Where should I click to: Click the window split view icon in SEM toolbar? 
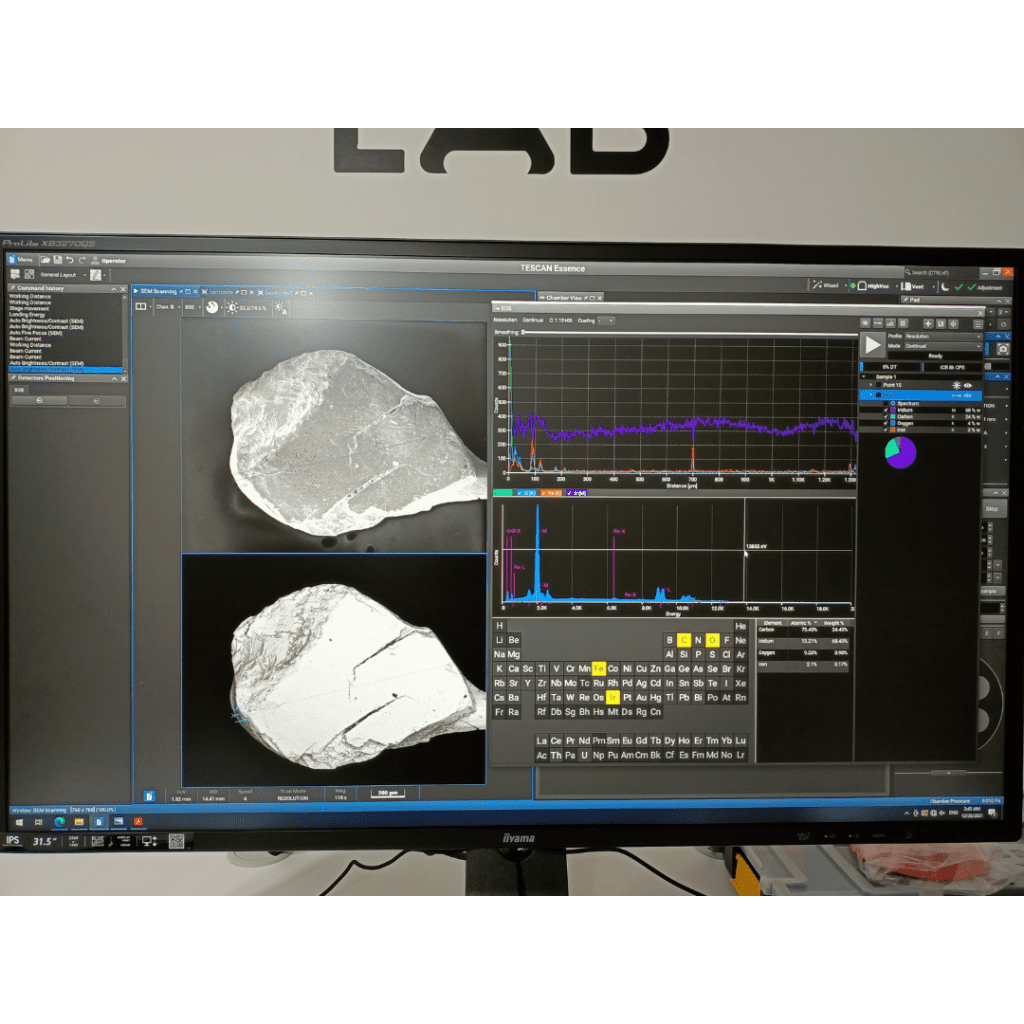tap(140, 307)
